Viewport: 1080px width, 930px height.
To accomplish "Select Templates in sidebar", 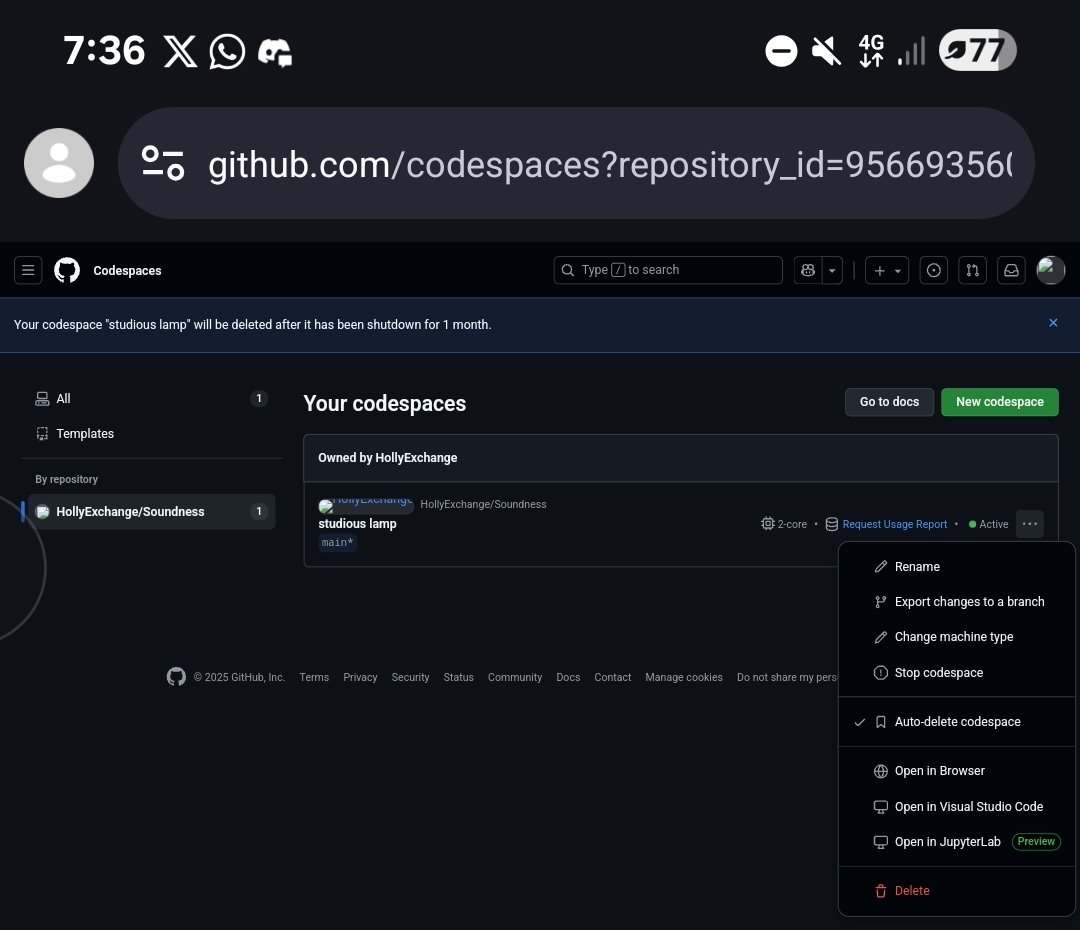I will [150, 433].
